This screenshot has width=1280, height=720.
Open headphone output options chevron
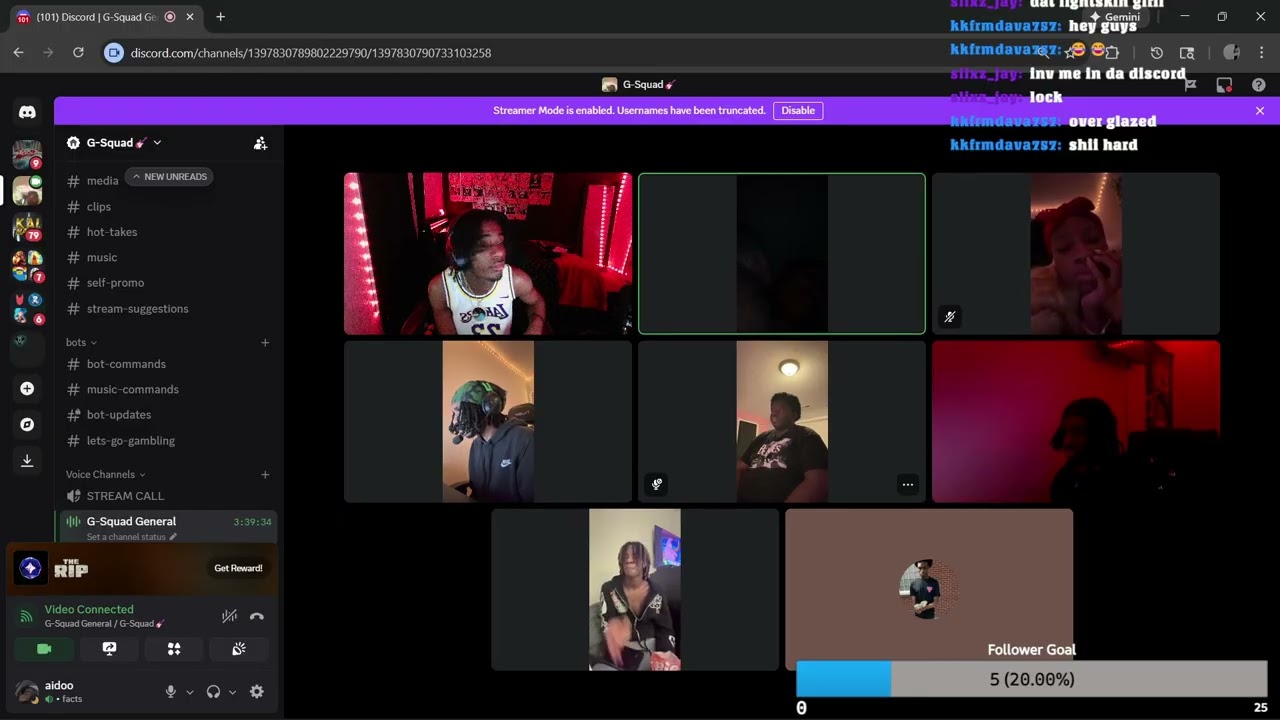tap(232, 692)
